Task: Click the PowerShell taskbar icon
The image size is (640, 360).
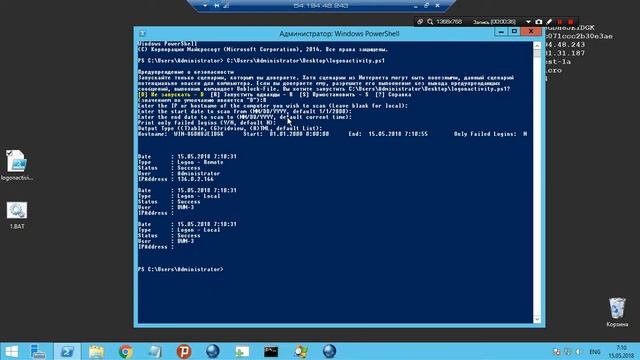Action: (x=67, y=351)
